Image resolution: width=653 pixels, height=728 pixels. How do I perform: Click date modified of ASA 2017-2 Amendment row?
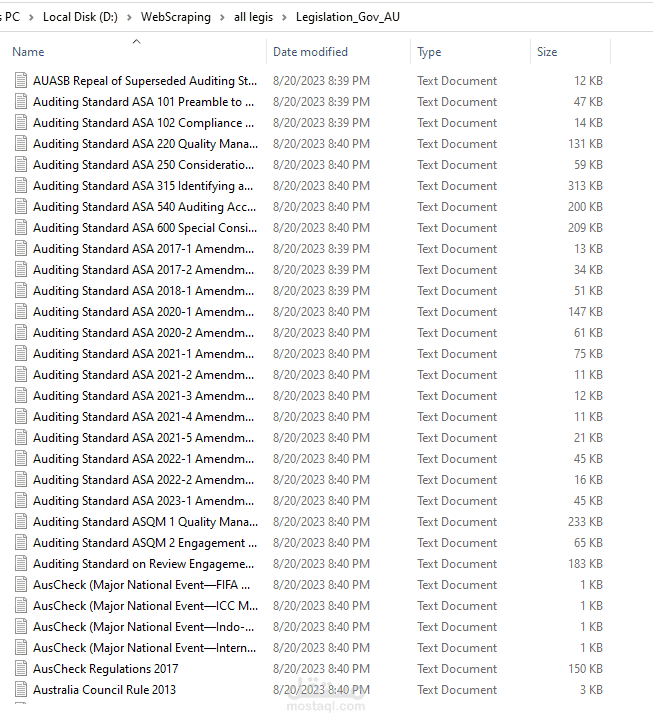(x=321, y=270)
